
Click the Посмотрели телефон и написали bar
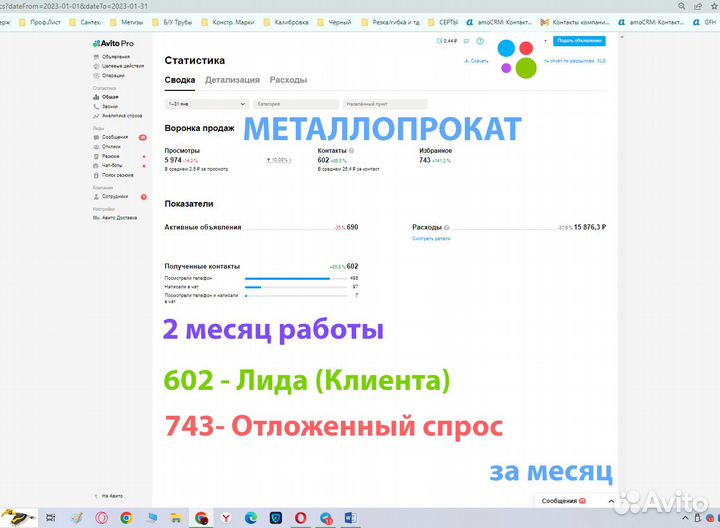(296, 296)
